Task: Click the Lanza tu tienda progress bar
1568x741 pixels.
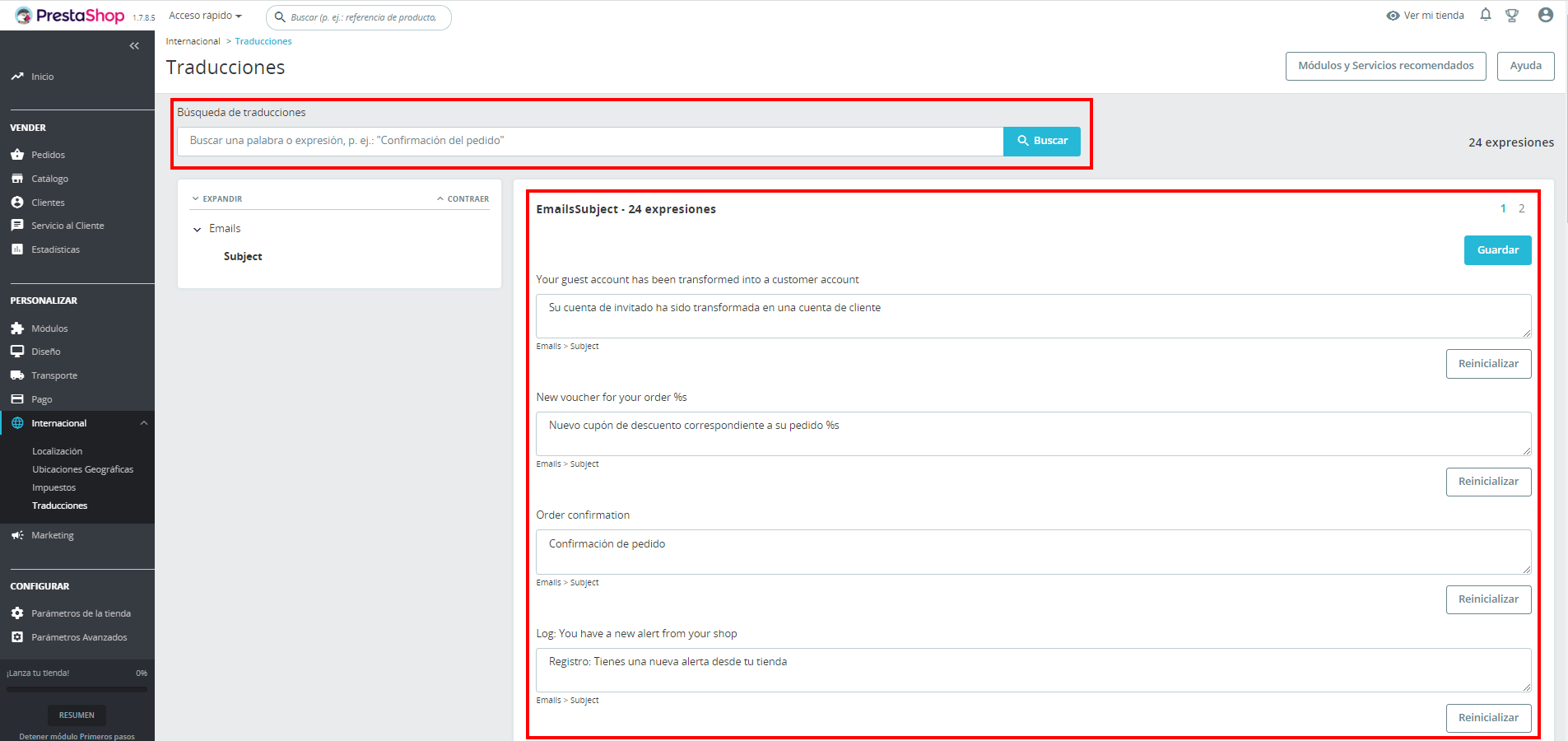Action: (77, 689)
